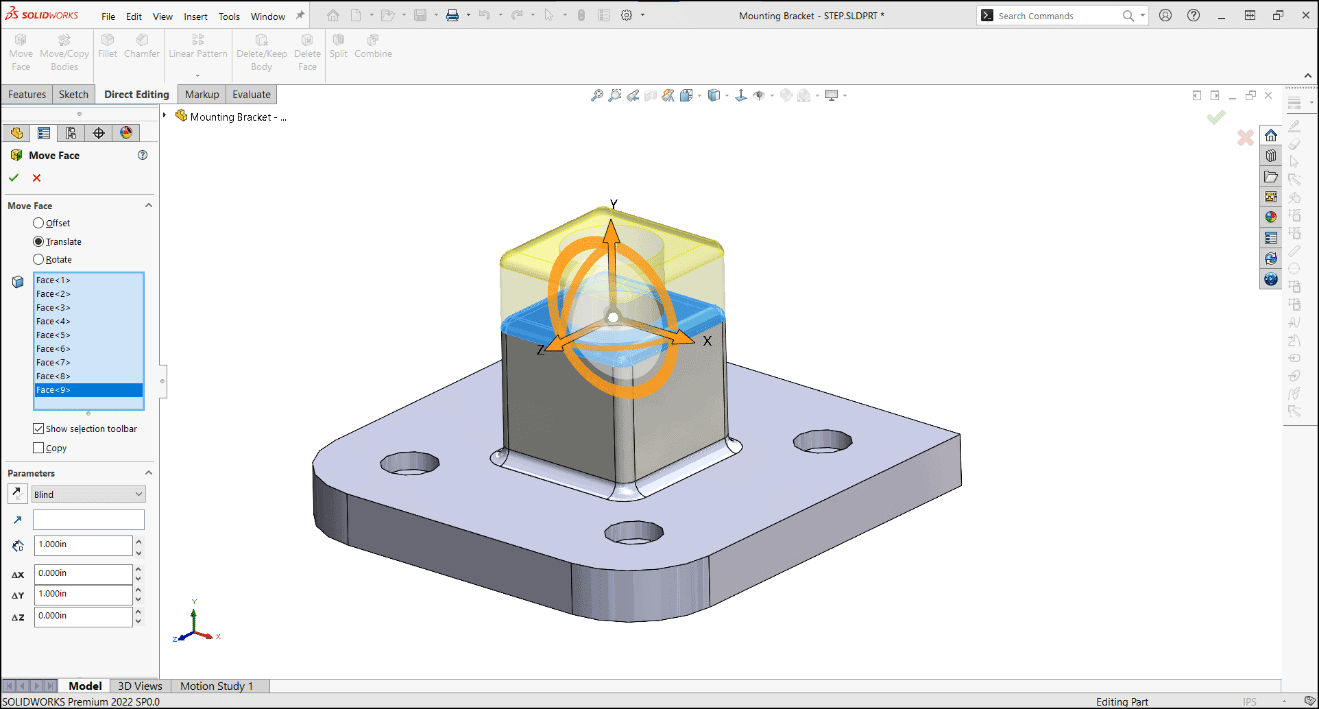The height and width of the screenshot is (709, 1319).
Task: Click reverse direction arrow button in Parameters
Action: 17,494
